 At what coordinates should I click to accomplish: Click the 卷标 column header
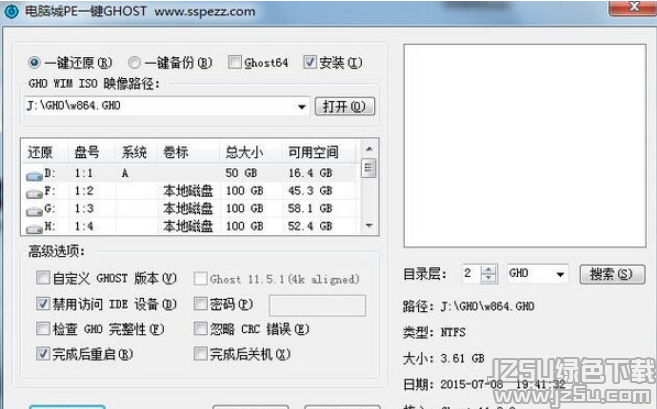pos(188,152)
